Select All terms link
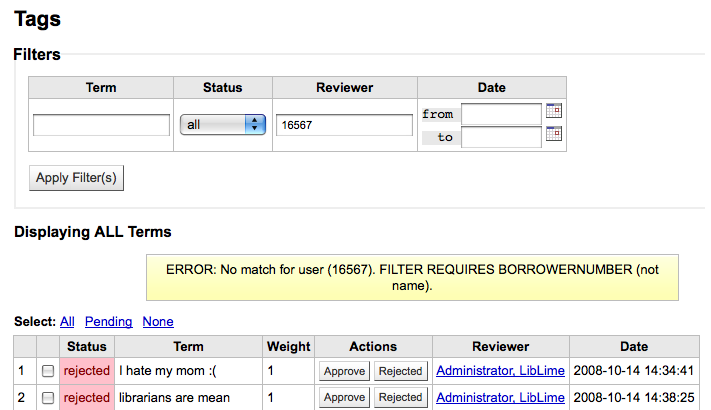This screenshot has height=410, width=711. [x=67, y=322]
